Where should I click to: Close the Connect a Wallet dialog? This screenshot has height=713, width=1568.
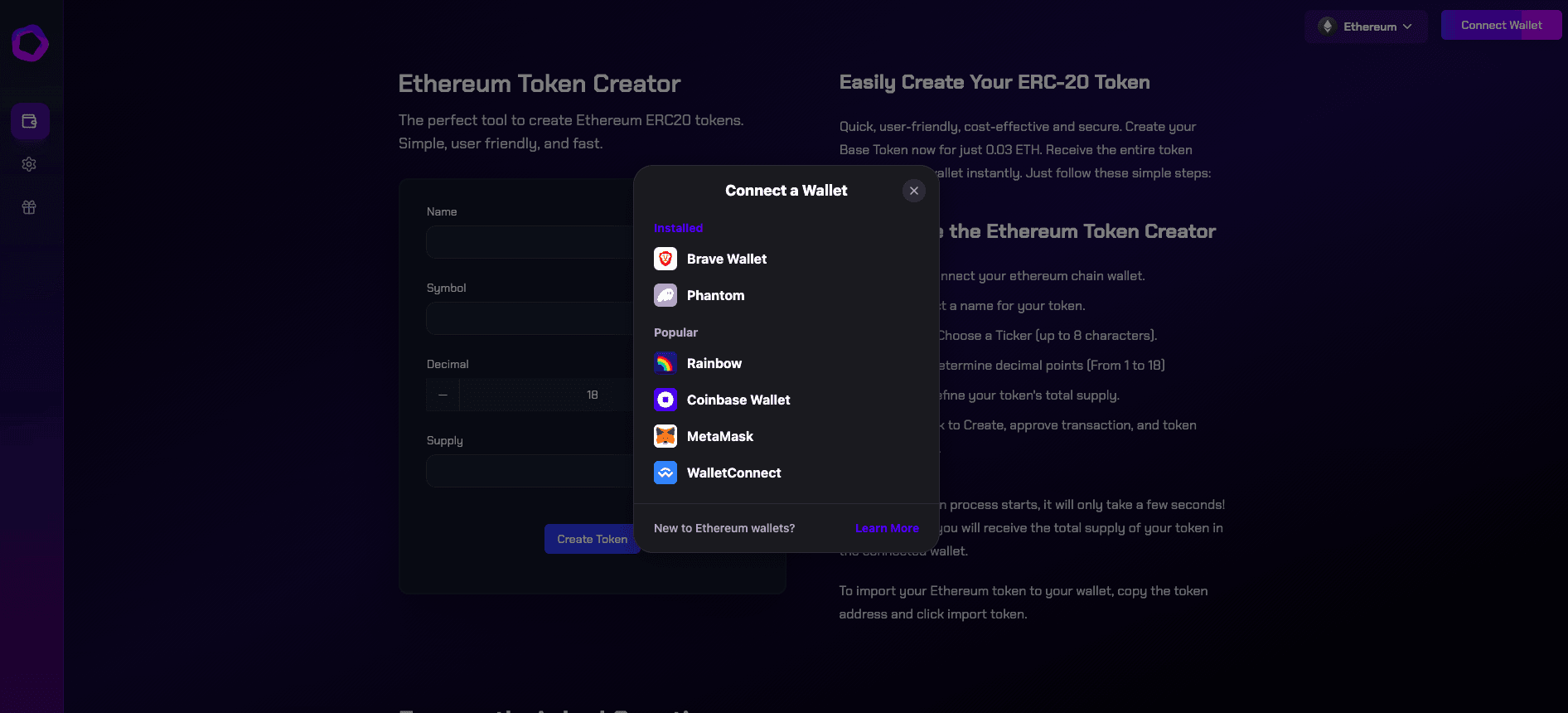[x=913, y=191]
